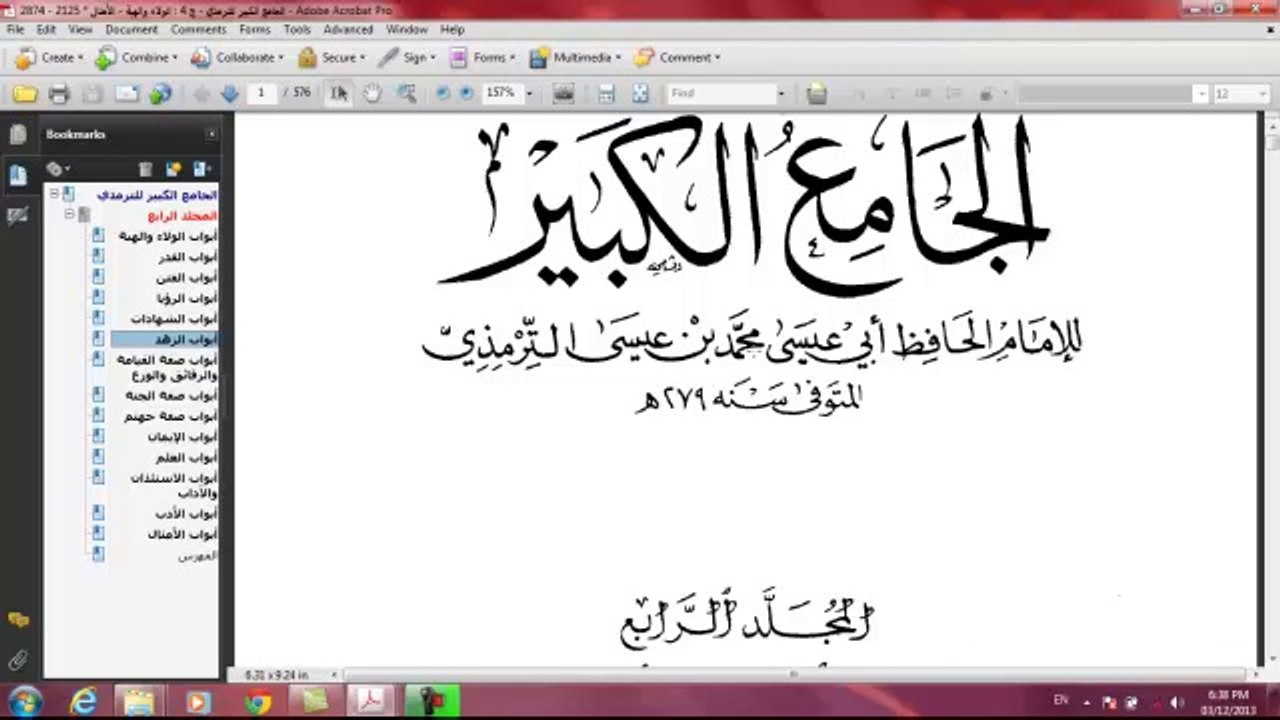
Task: Click the Find text field
Action: 721,93
